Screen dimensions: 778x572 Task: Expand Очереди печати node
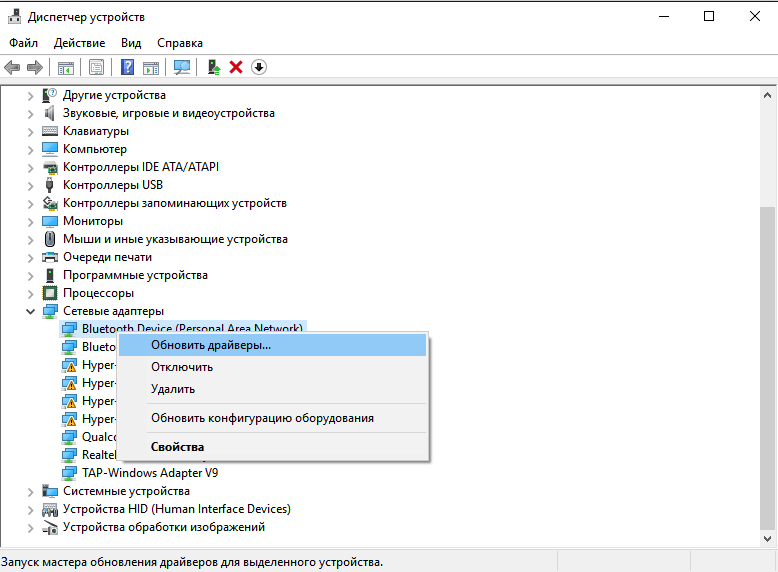click(31, 257)
